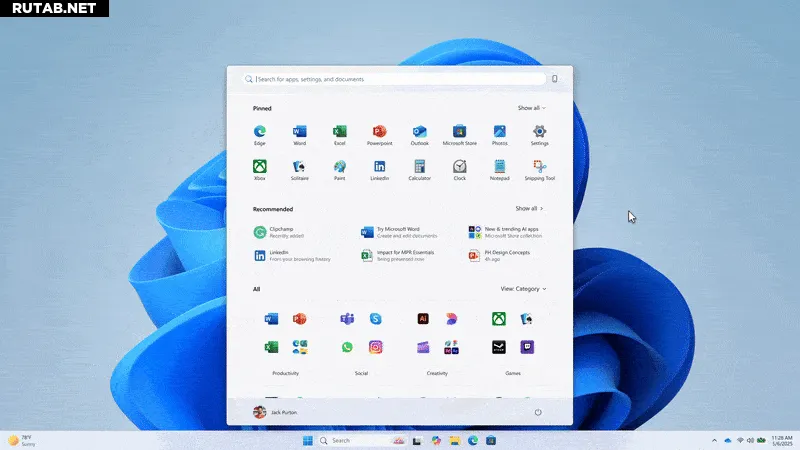The height and width of the screenshot is (450, 800).
Task: Open PH Design Concepts recommended file
Action: click(x=505, y=255)
